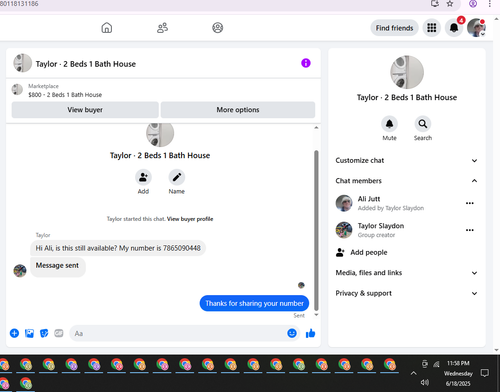This screenshot has width=500, height=392.
Task: Open the volume speaker tray icon
Action: 425,382
